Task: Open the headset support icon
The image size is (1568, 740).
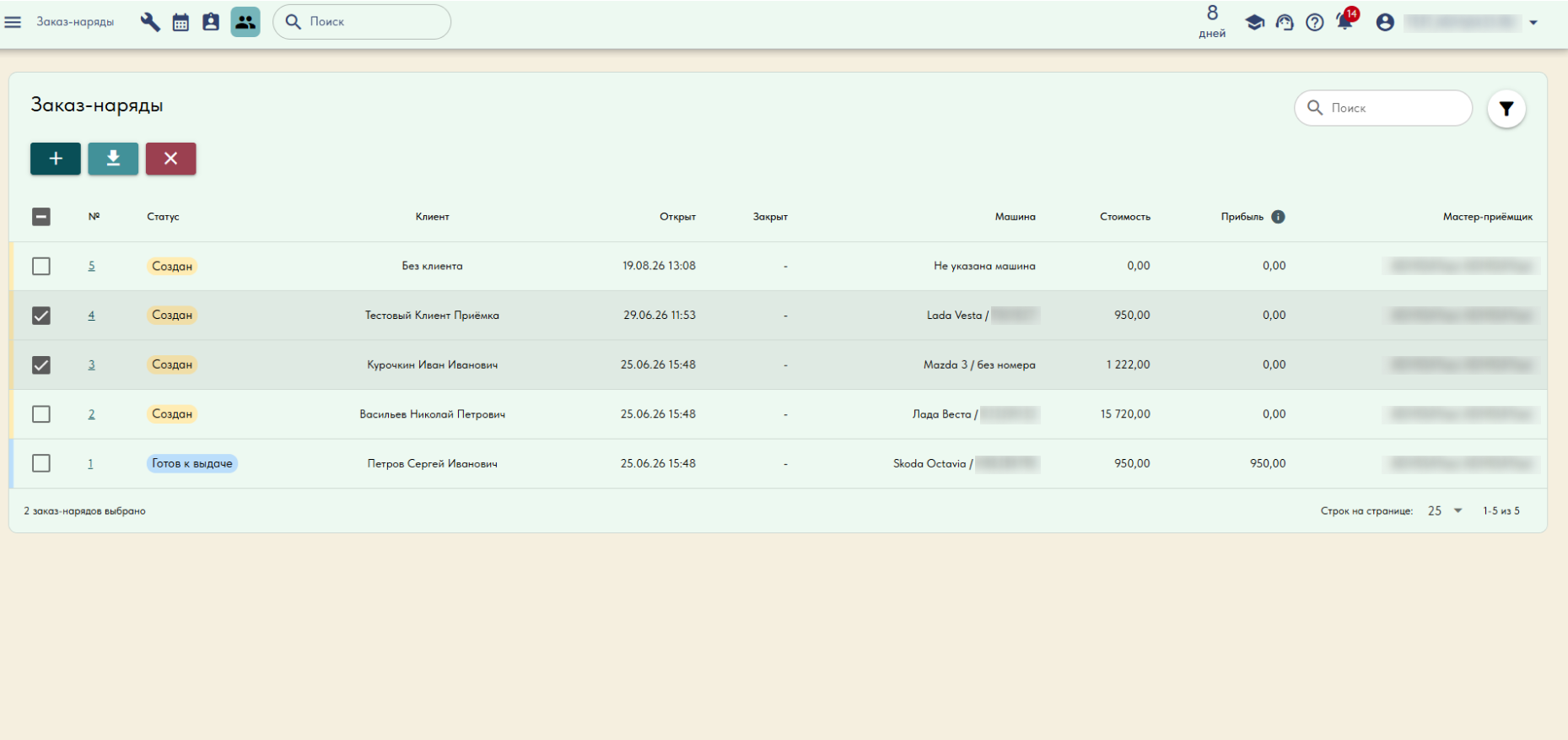Action: (1285, 22)
